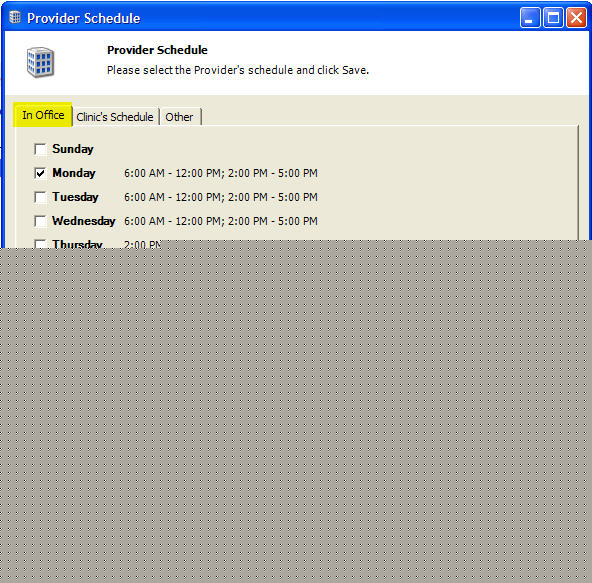This screenshot has width=592, height=583.
Task: Enable the Sunday checkbox
Action: [x=40, y=149]
